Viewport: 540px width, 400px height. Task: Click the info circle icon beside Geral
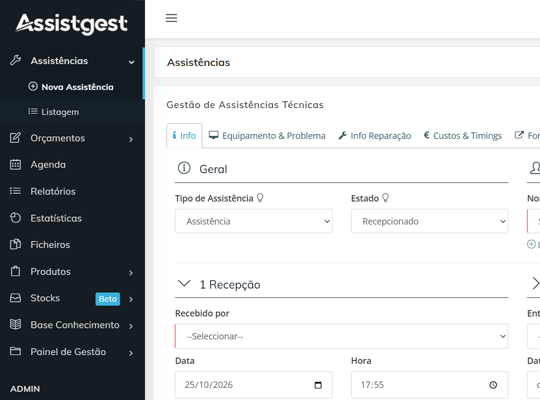184,168
